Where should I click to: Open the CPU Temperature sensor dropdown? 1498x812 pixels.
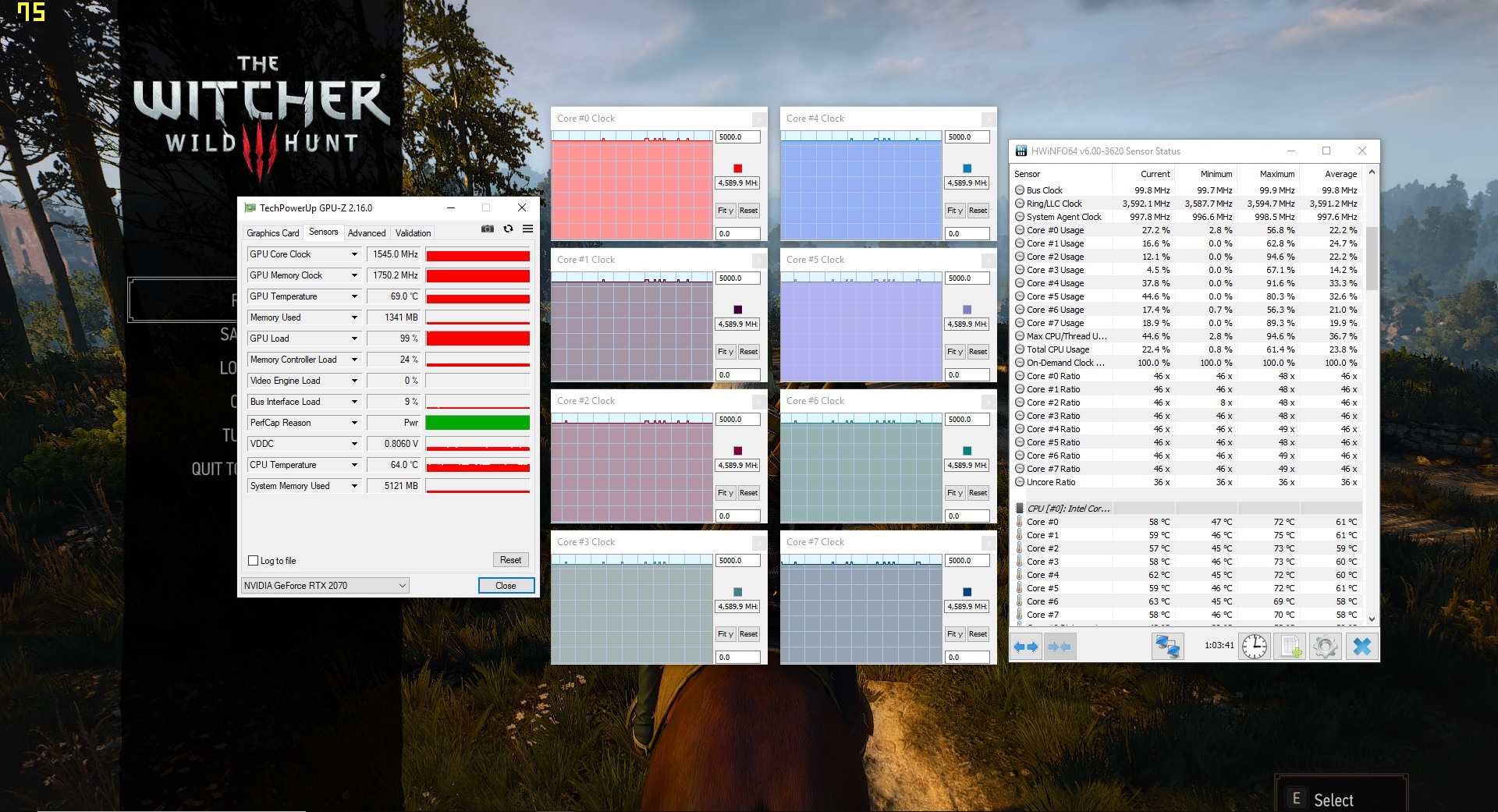pyautogui.click(x=354, y=465)
